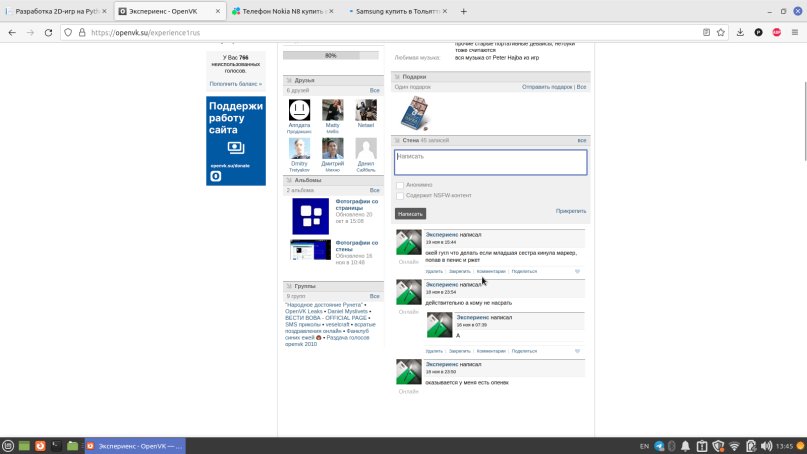This screenshot has height=454, width=807.
Task: Enable the Содержит NSFW-контент checkbox
Action: point(400,196)
